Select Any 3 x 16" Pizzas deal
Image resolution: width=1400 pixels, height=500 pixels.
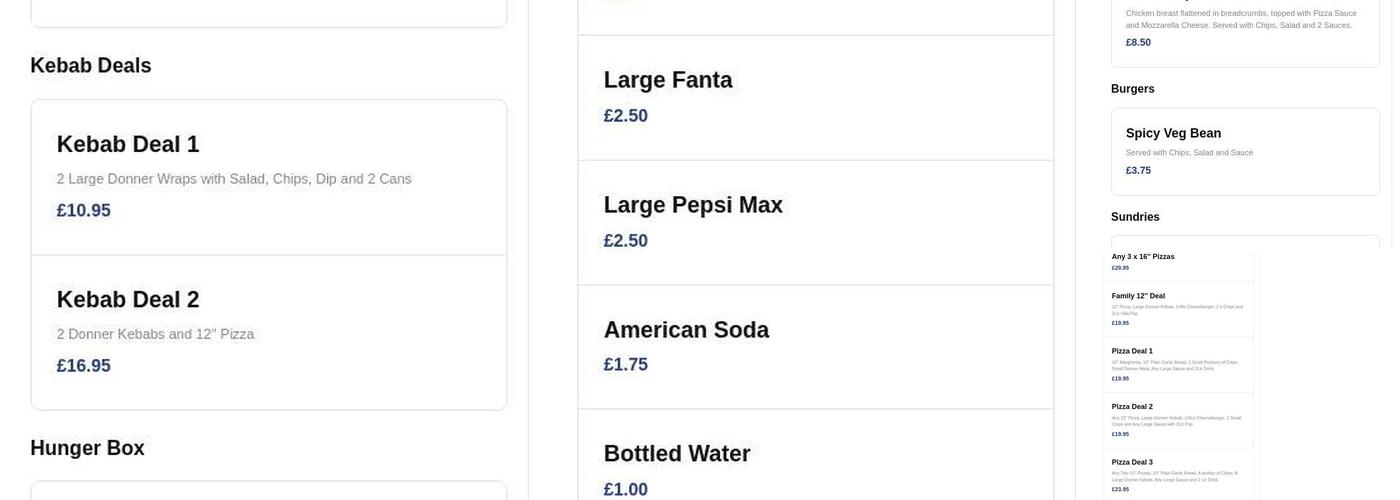(x=1178, y=262)
